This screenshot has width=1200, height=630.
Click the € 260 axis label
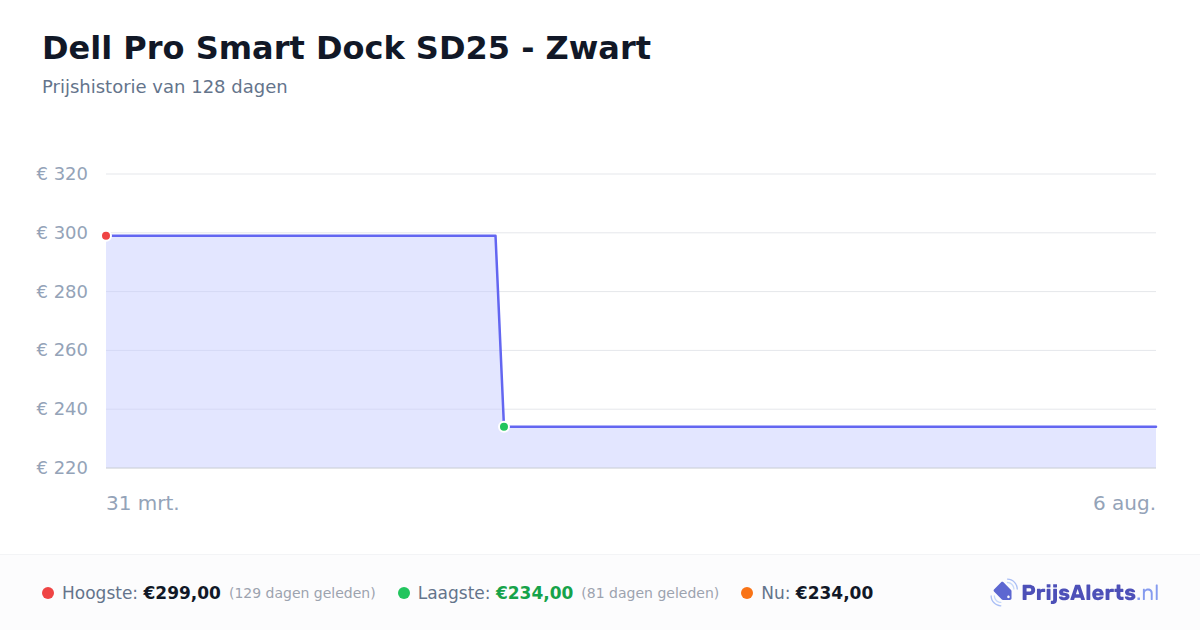pyautogui.click(x=62, y=350)
